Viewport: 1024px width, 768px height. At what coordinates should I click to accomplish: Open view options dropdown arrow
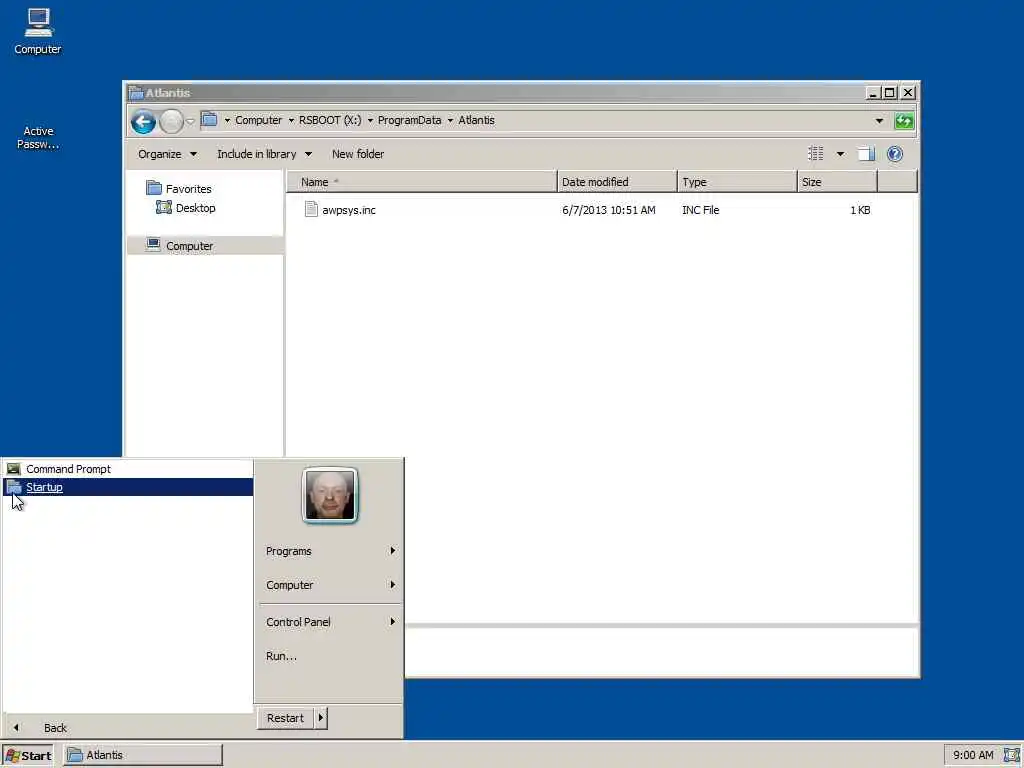point(840,154)
